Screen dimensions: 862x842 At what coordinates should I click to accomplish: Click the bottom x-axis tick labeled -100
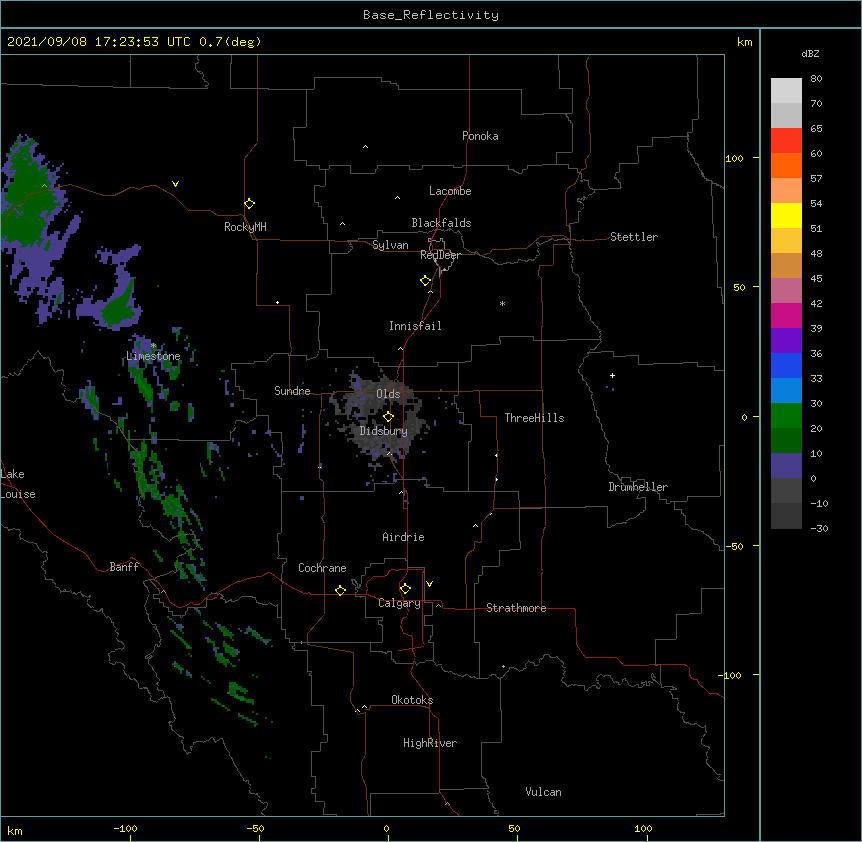(125, 828)
